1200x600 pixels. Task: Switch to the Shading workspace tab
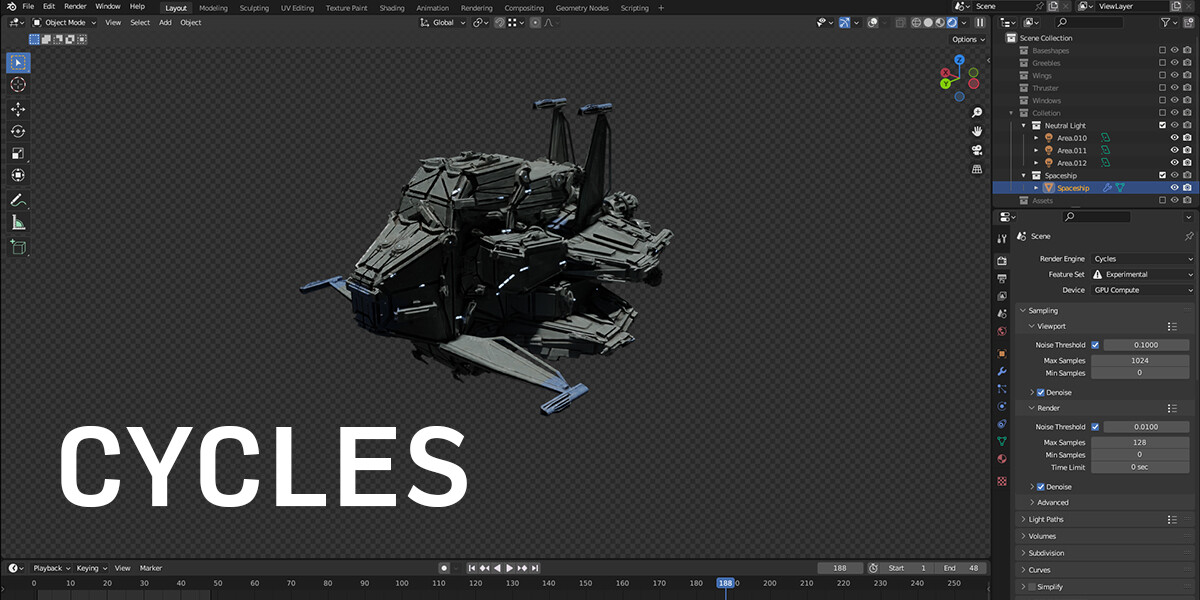392,7
